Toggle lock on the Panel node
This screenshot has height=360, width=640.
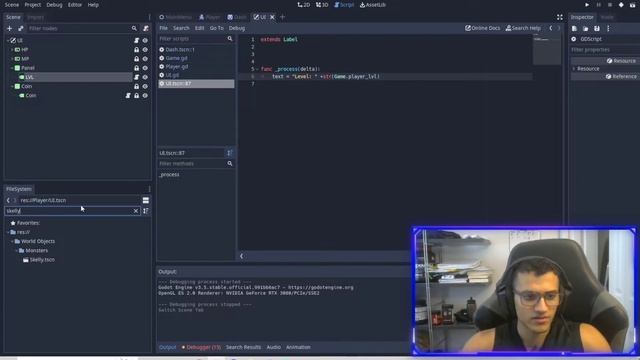[x=136, y=68]
